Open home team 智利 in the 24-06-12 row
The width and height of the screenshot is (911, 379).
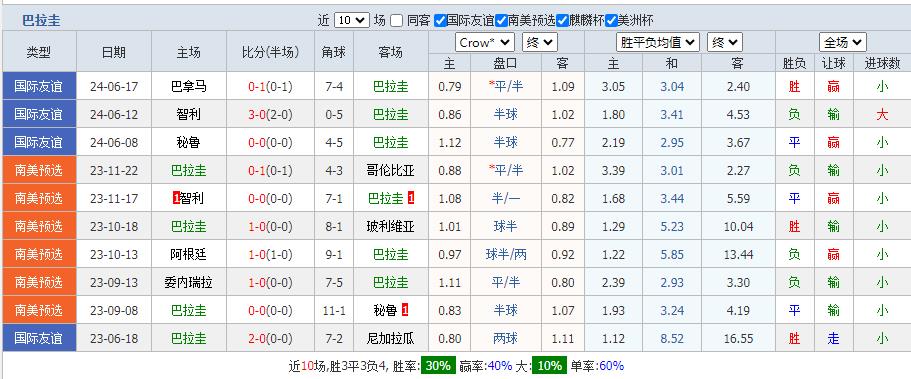[x=189, y=115]
